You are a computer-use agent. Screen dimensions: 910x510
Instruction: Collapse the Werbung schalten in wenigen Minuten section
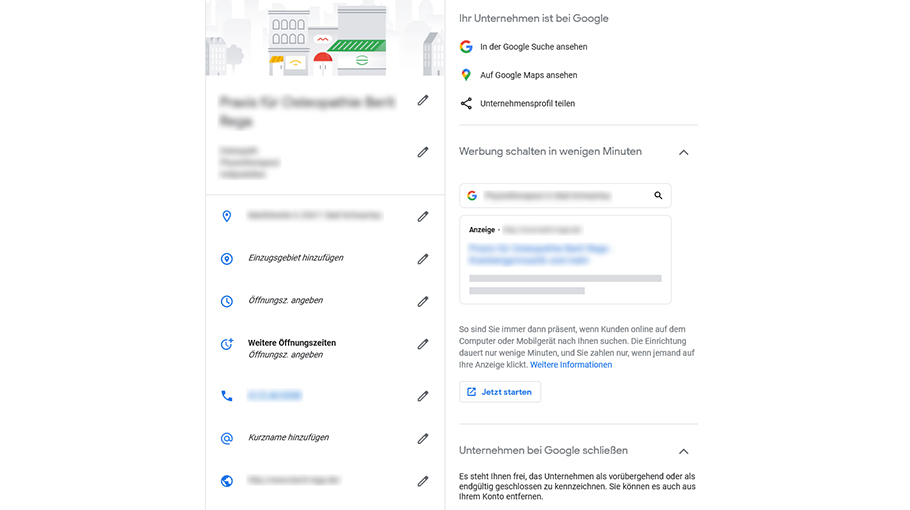[x=684, y=153]
